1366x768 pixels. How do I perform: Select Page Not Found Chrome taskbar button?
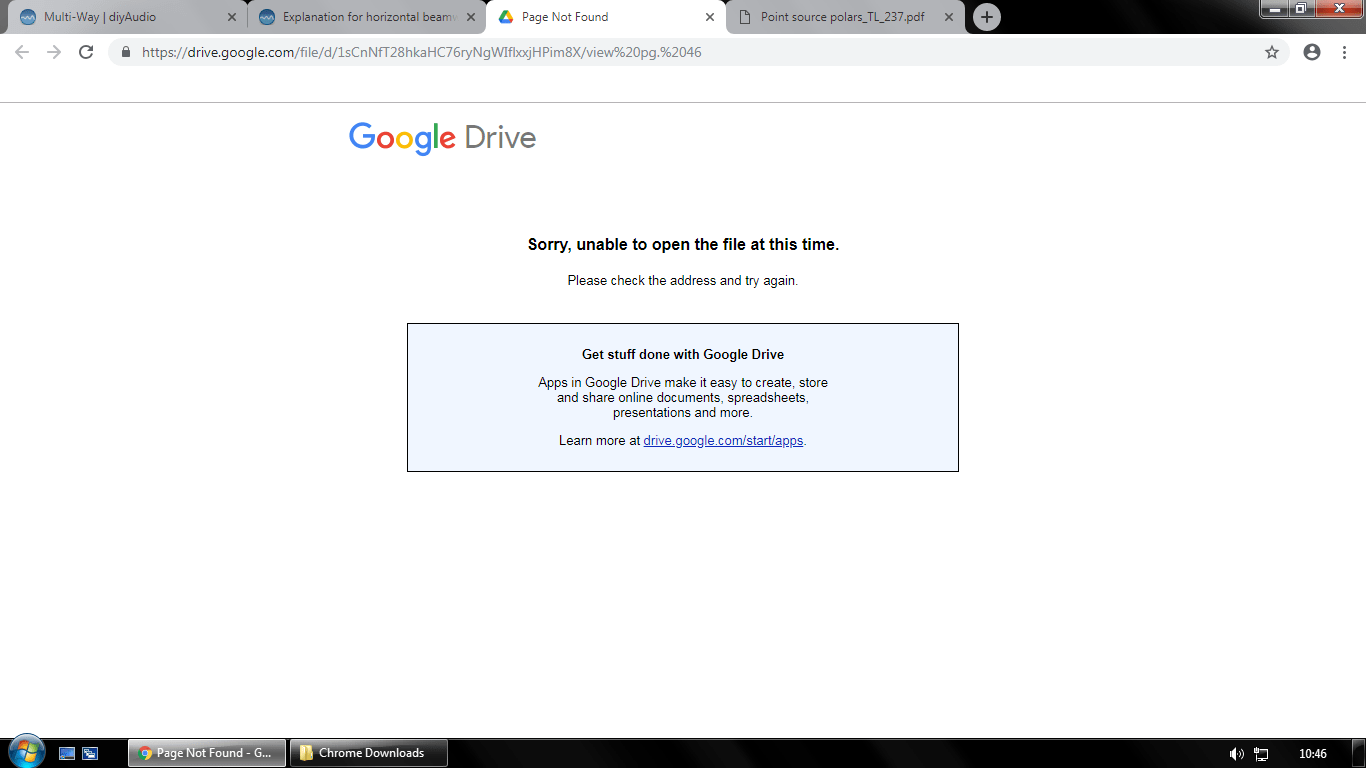(207, 753)
